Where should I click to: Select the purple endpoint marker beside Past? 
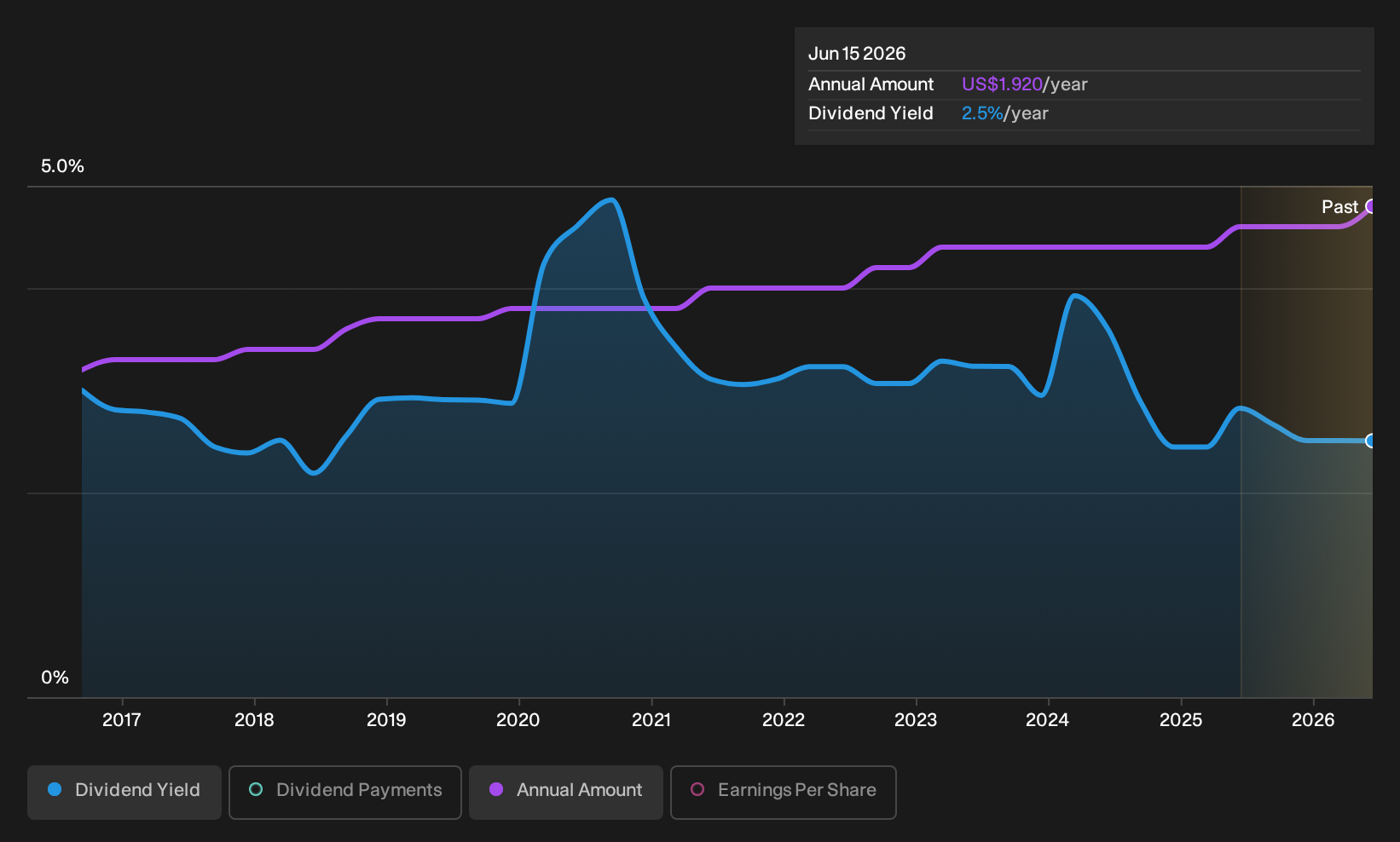[x=1370, y=206]
